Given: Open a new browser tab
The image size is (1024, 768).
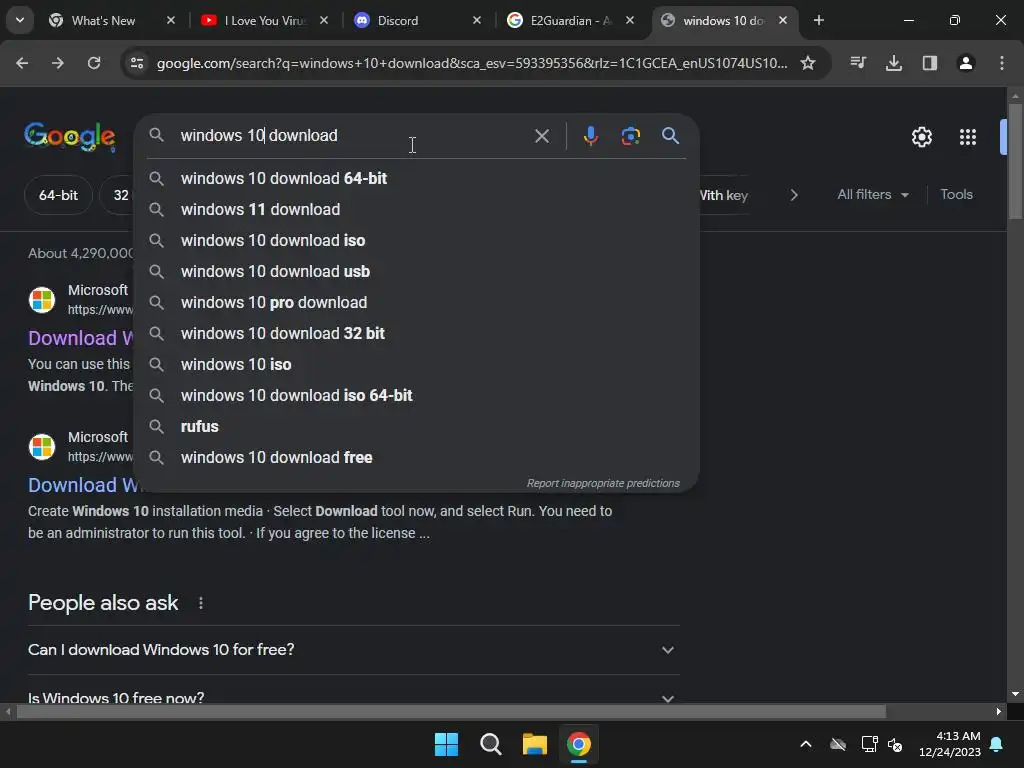Looking at the screenshot, I should [819, 20].
